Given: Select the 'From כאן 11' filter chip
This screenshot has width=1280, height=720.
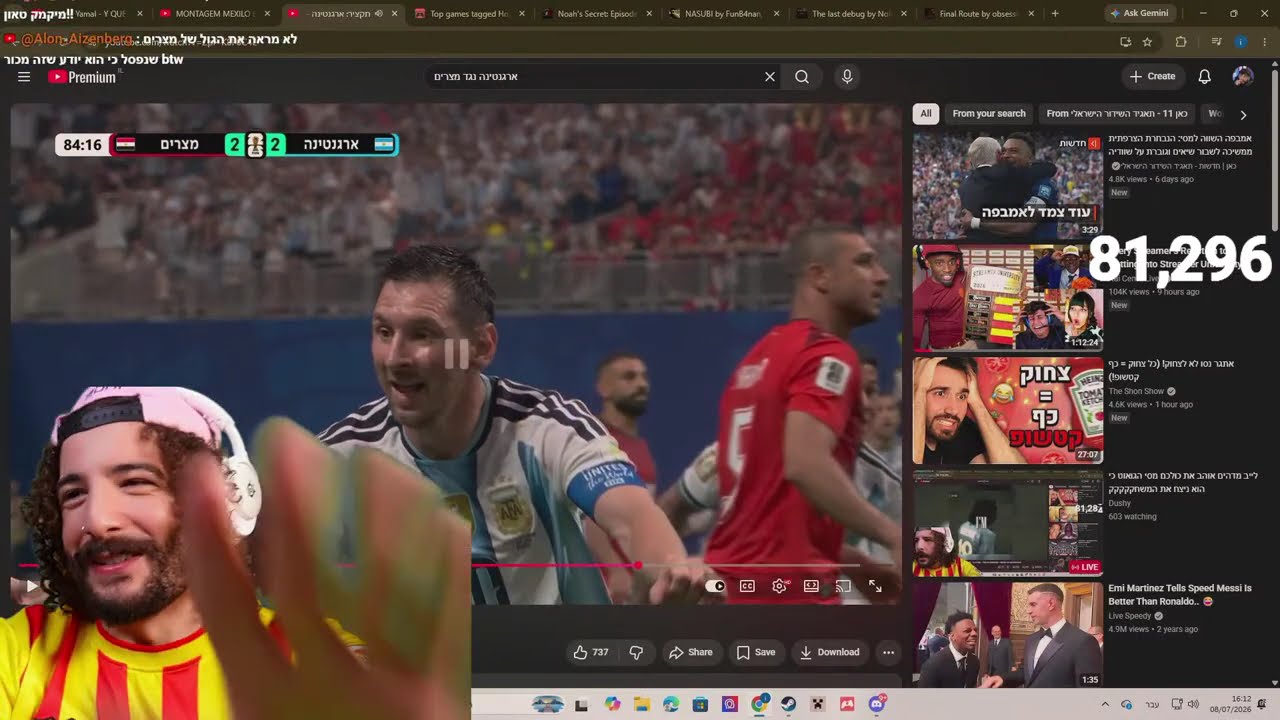Looking at the screenshot, I should click(1117, 113).
